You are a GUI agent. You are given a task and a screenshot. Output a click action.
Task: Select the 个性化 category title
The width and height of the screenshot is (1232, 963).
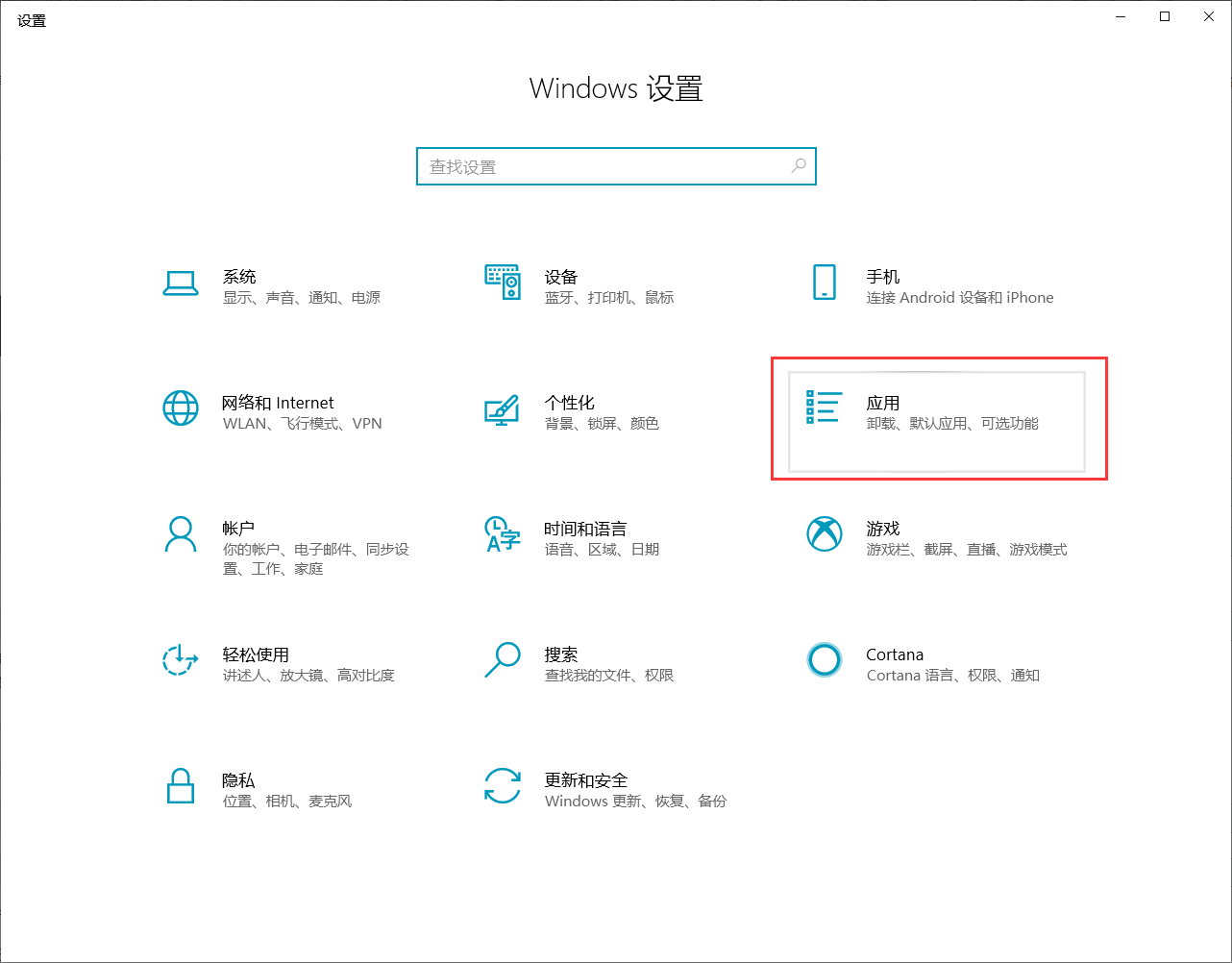click(570, 403)
